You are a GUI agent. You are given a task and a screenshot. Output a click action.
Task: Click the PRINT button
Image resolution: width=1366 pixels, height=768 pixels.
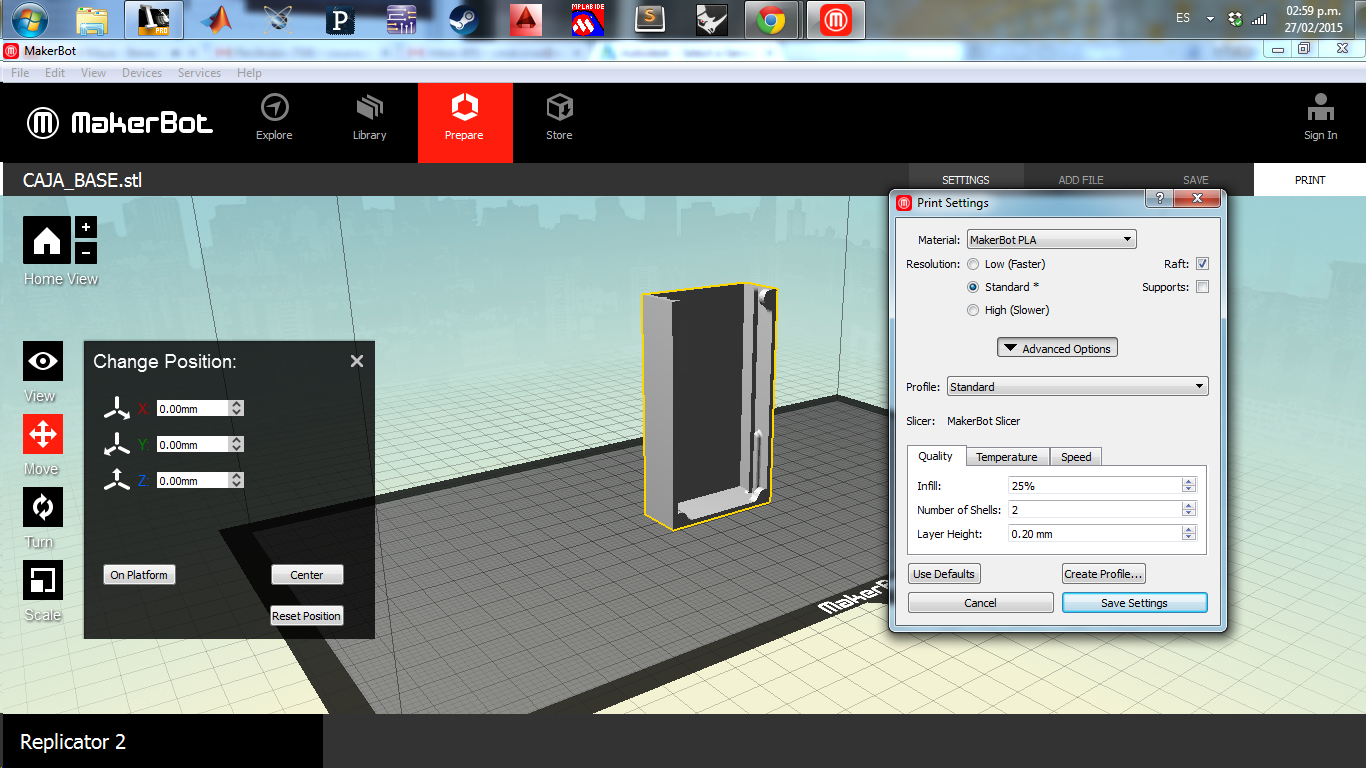click(1310, 180)
